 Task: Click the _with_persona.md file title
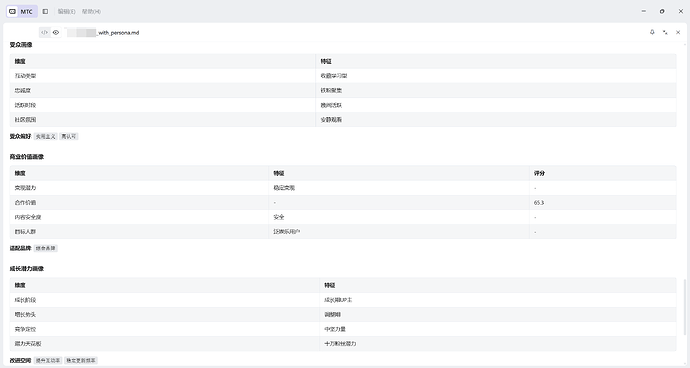[118, 33]
